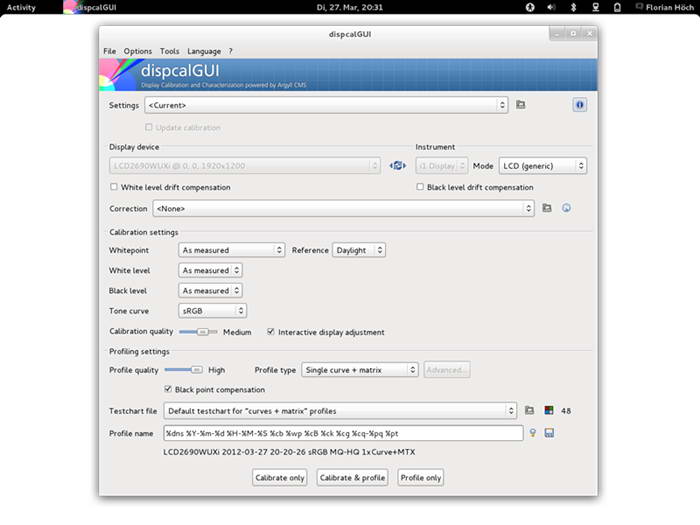
Task: Refresh display devices and instruments icon
Action: pyautogui.click(x=397, y=166)
